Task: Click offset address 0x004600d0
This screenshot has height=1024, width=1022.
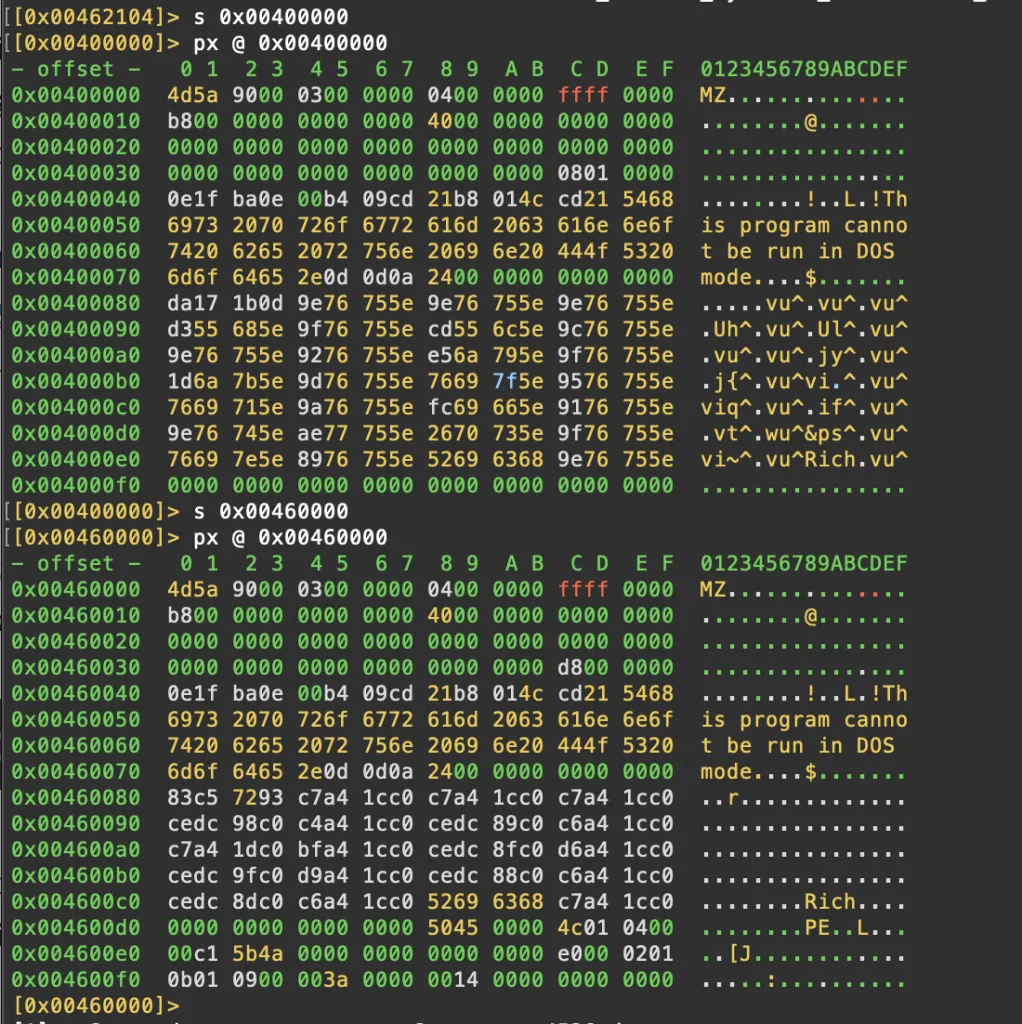Action: click(x=76, y=927)
